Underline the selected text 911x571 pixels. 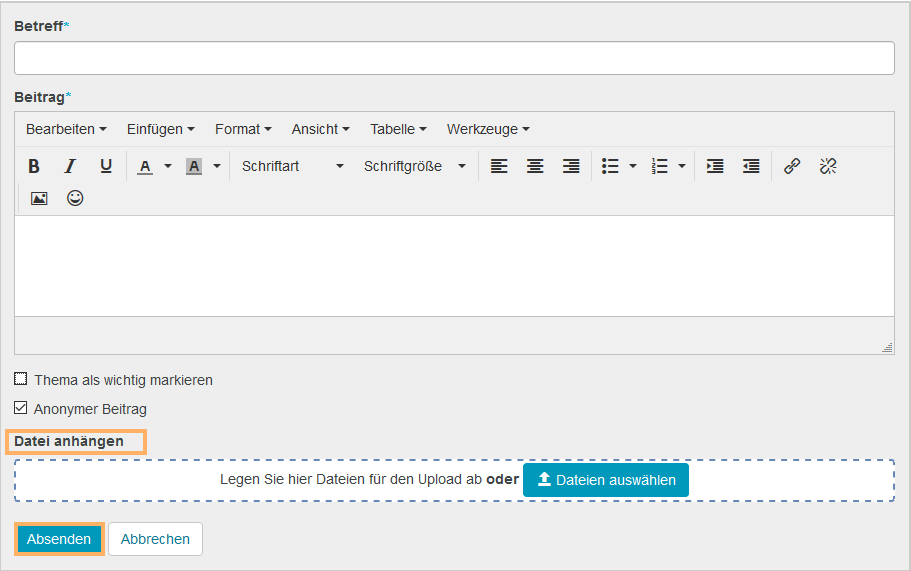point(106,166)
